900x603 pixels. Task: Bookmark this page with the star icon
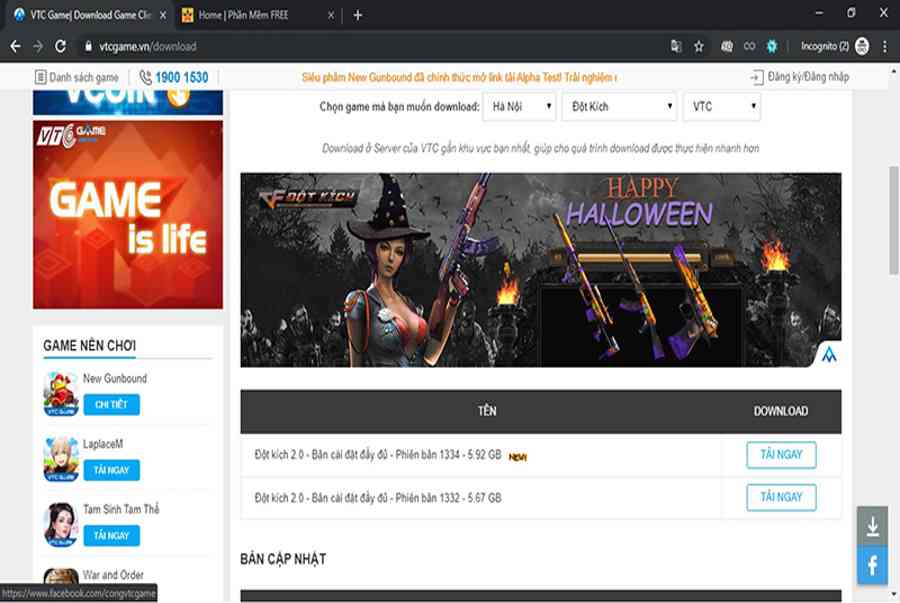pos(699,46)
